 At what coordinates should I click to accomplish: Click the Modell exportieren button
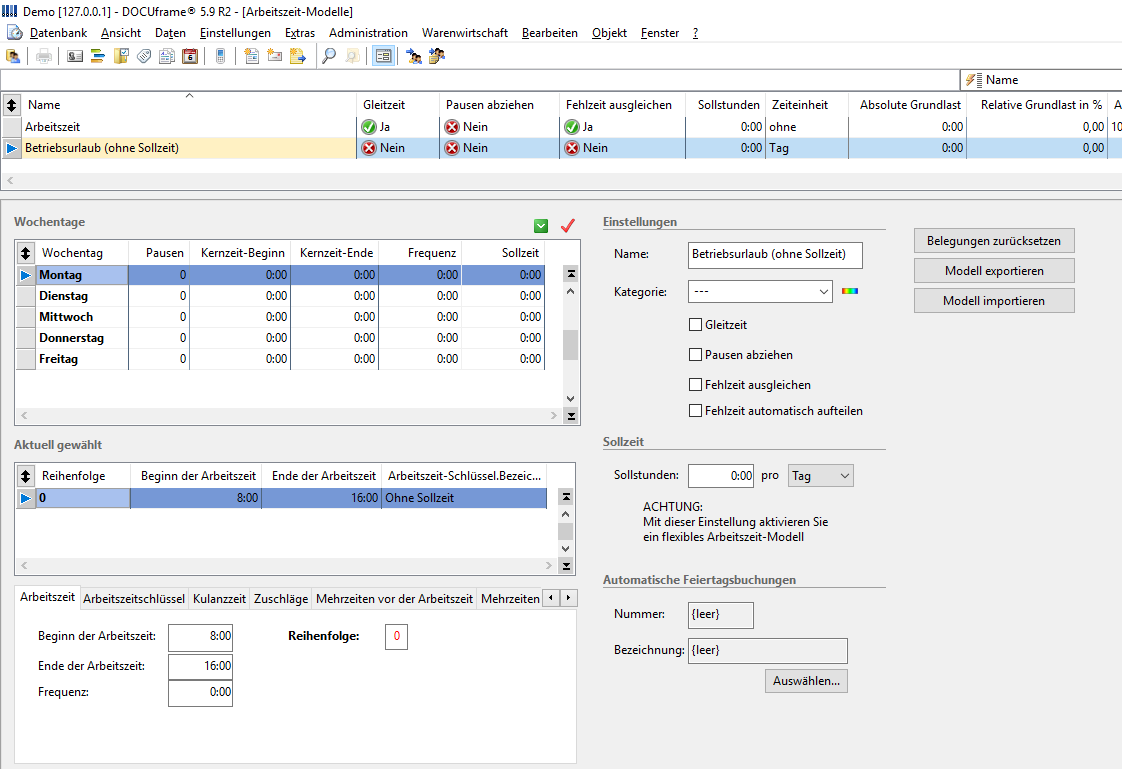994,271
